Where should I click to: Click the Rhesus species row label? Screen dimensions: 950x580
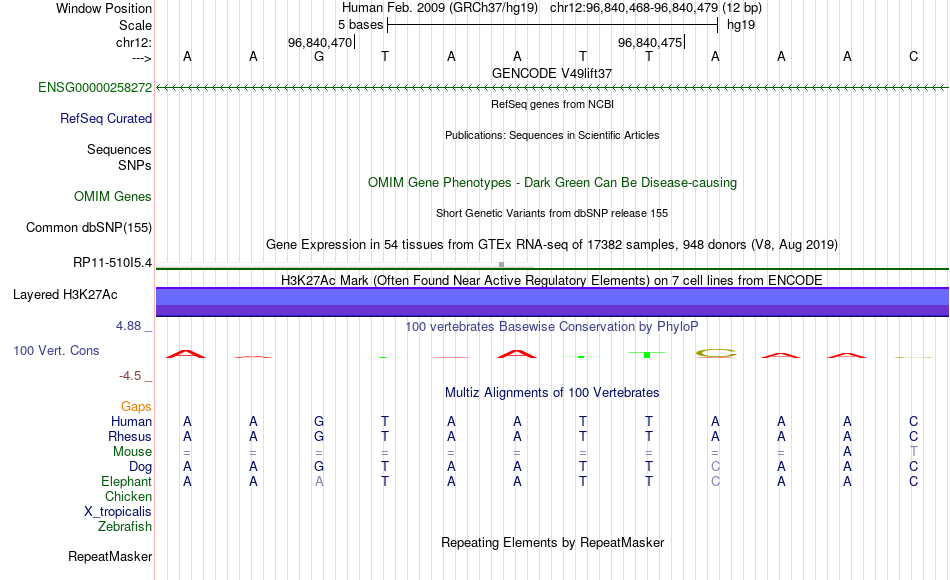point(130,436)
